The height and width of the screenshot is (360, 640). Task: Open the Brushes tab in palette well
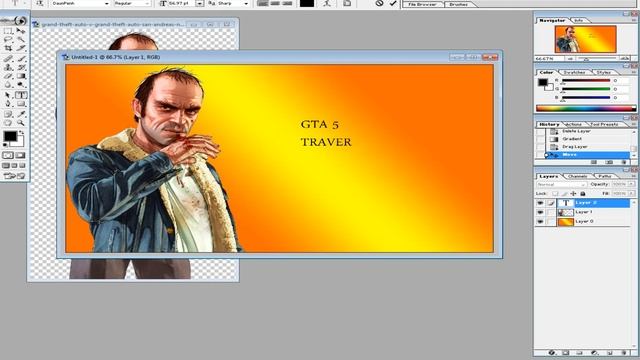(458, 4)
